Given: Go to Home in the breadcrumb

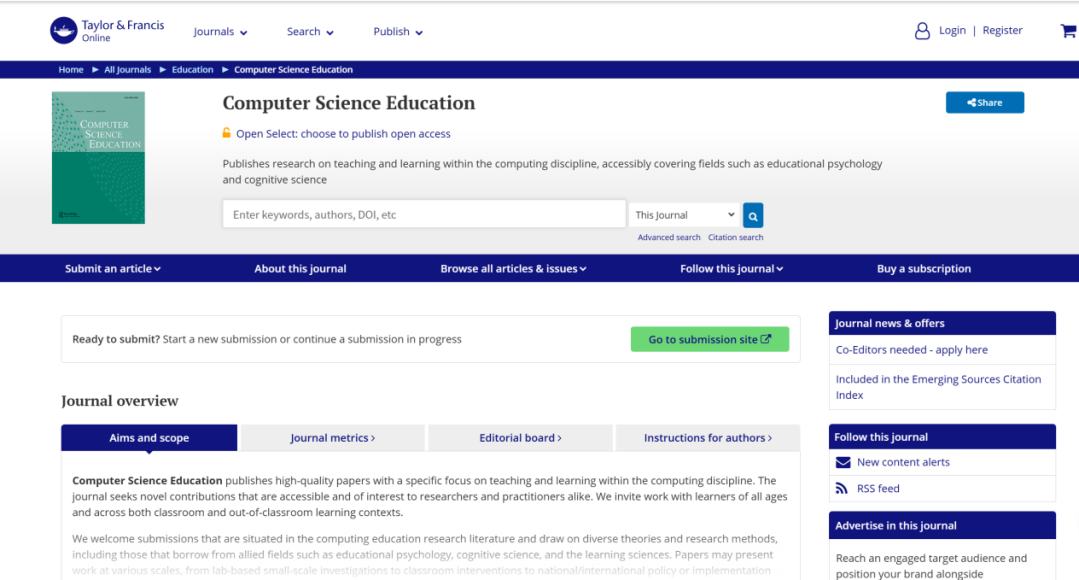Looking at the screenshot, I should point(71,69).
